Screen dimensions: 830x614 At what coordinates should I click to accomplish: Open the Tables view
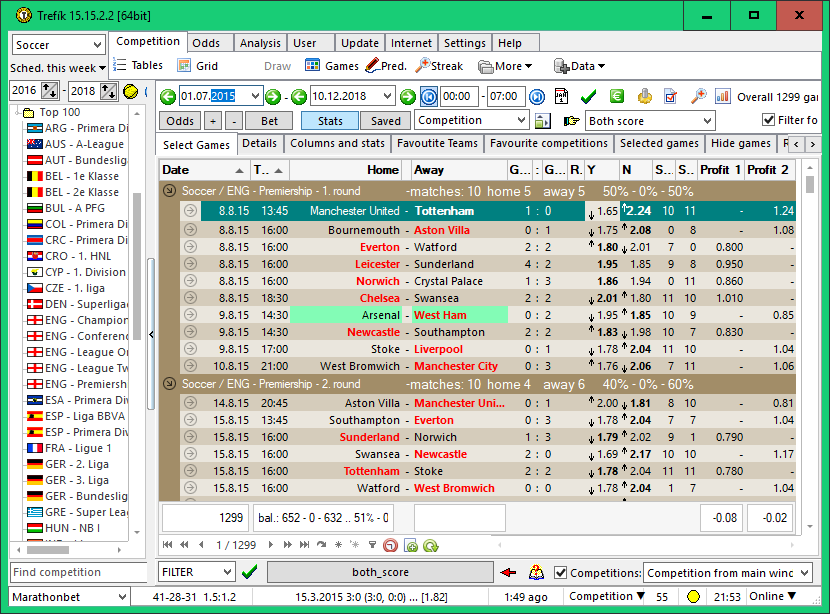[x=138, y=66]
